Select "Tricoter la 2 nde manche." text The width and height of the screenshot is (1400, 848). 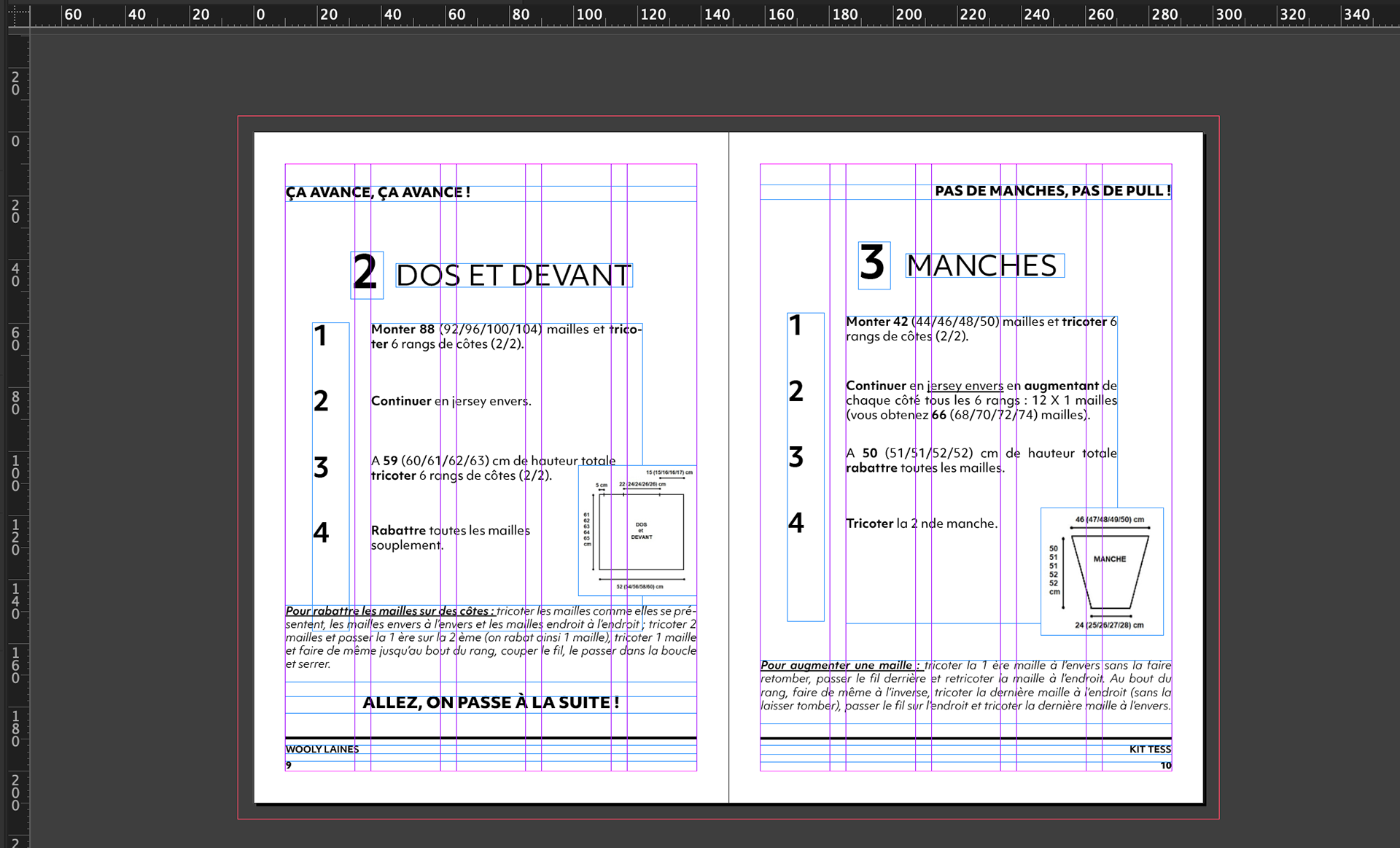pyautogui.click(x=922, y=524)
